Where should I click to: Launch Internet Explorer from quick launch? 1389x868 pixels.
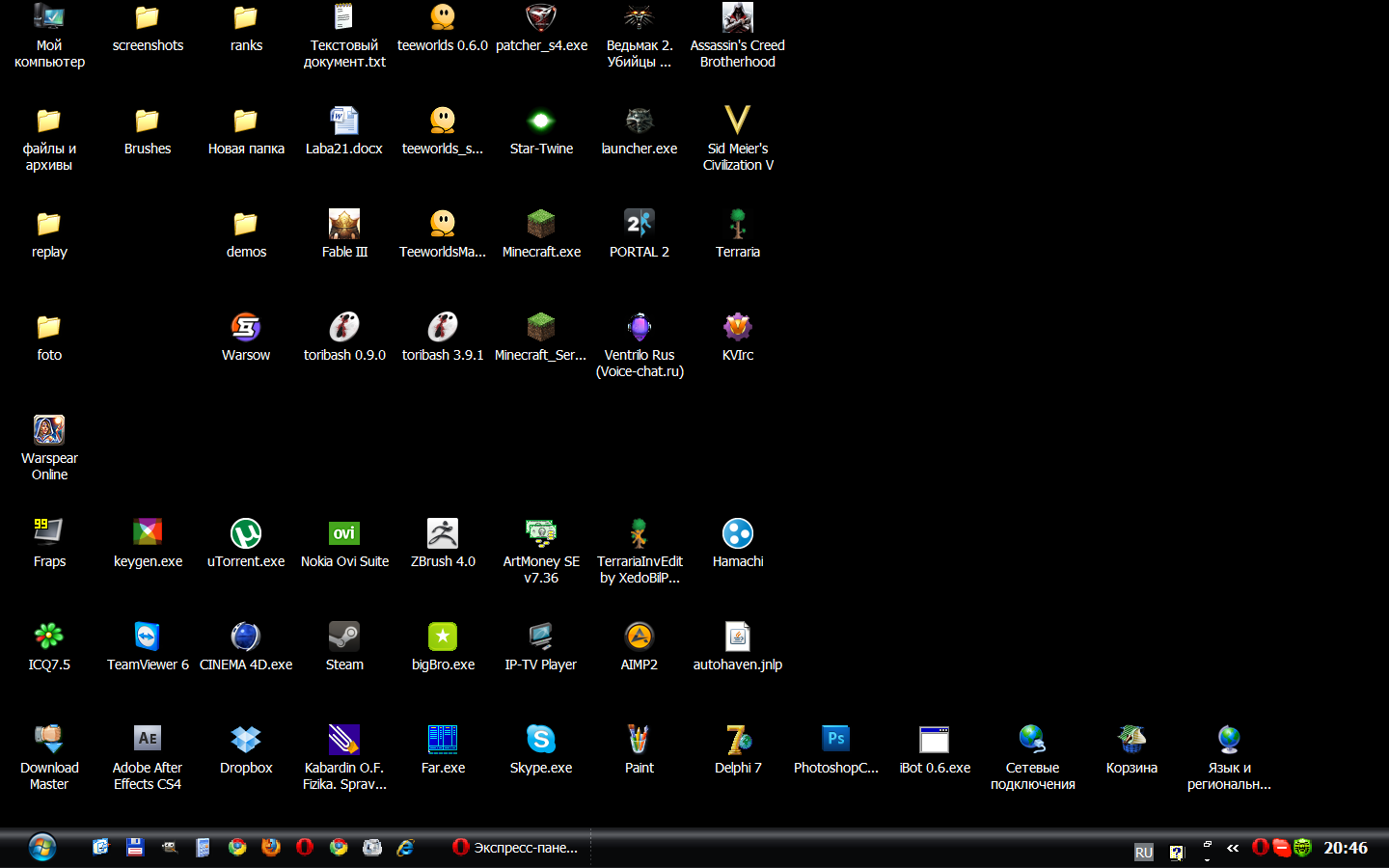406,847
